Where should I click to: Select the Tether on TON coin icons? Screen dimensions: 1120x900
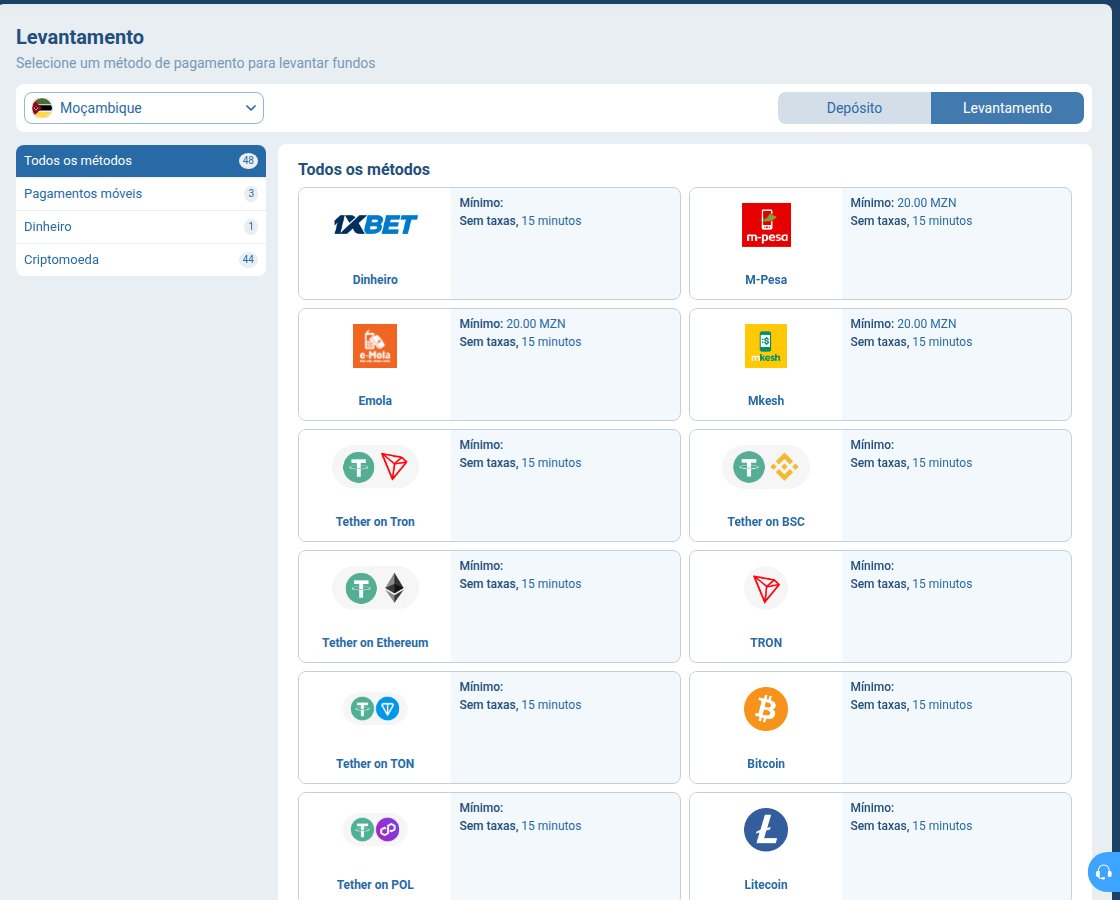pyautogui.click(x=375, y=709)
